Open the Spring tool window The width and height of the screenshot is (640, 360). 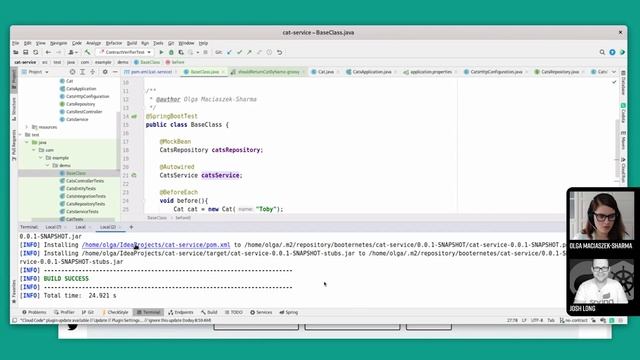[289, 312]
